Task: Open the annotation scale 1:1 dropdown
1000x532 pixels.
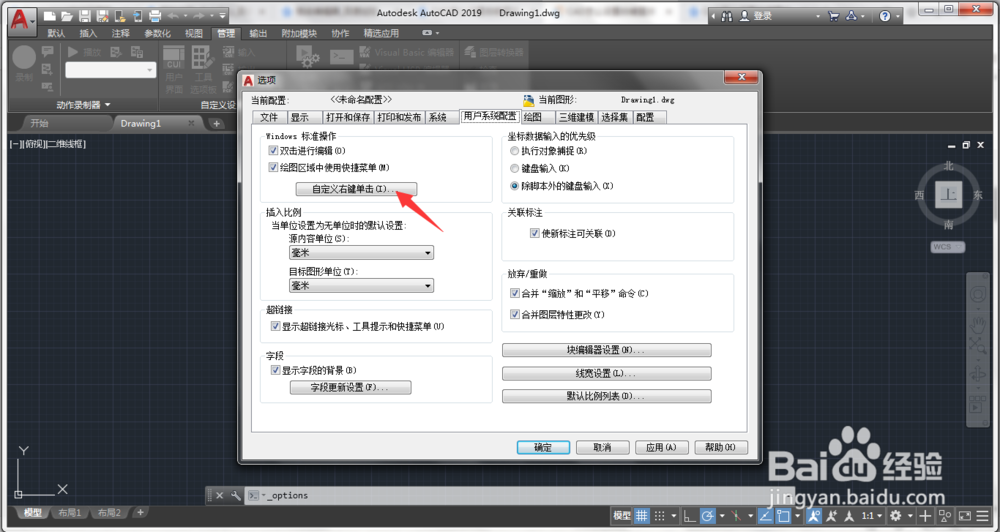Action: 872,515
